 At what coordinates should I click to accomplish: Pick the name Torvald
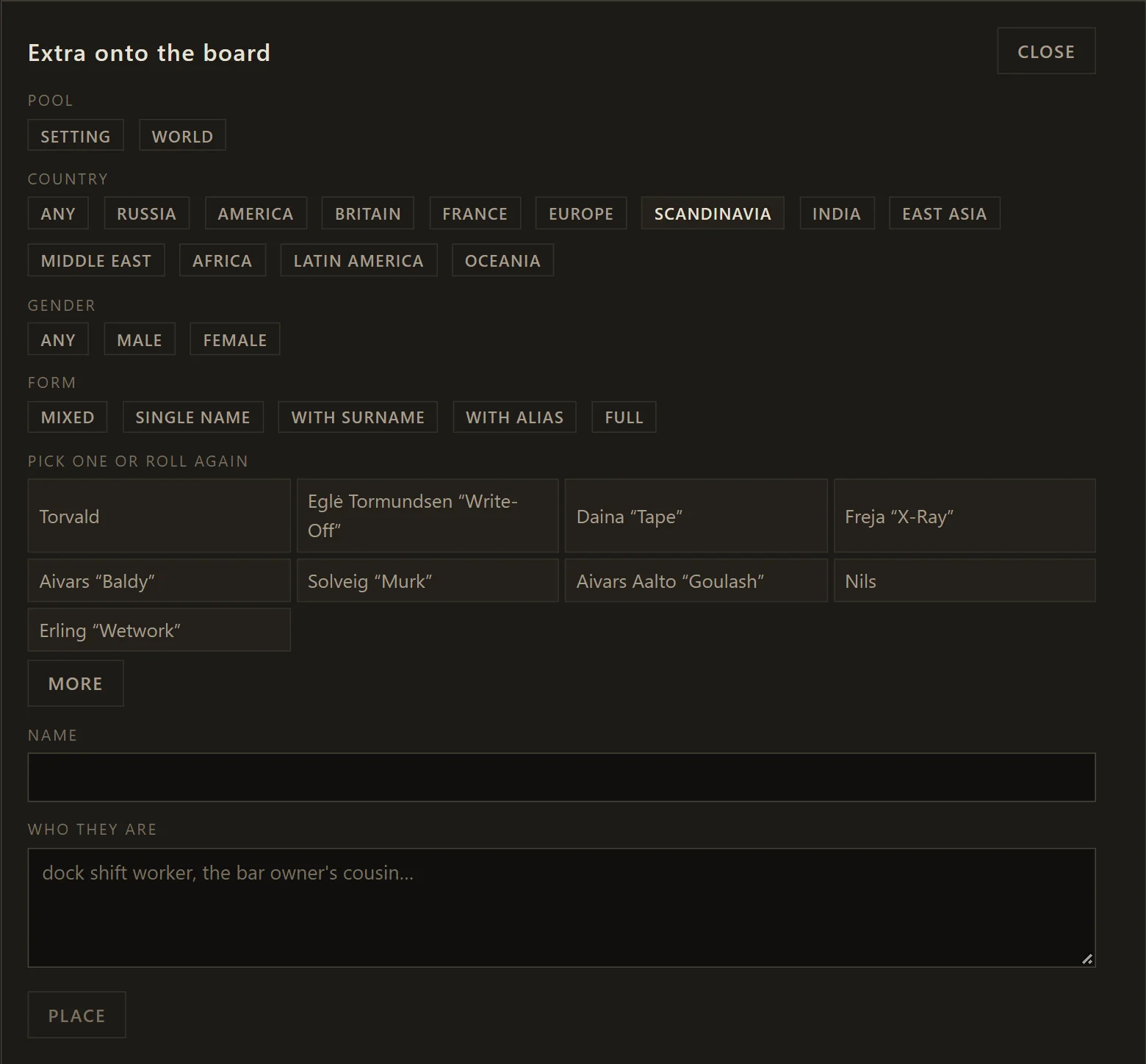click(159, 516)
